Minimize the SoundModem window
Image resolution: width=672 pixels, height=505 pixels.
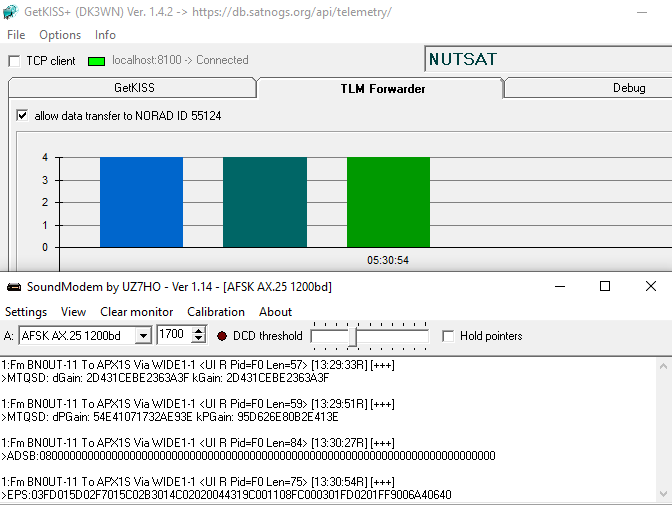click(560, 286)
